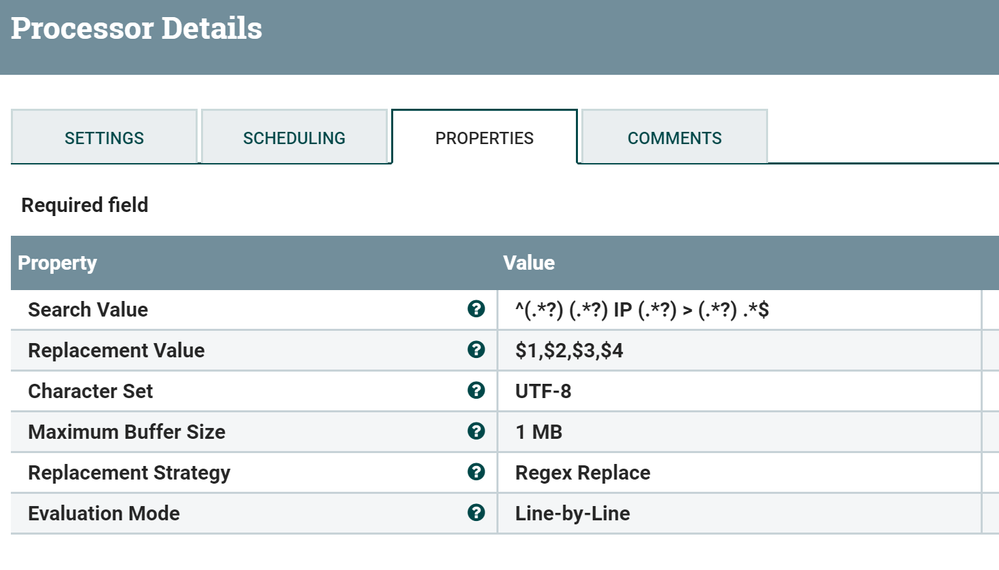Switch to the Settings tab
999x570 pixels.
104,138
